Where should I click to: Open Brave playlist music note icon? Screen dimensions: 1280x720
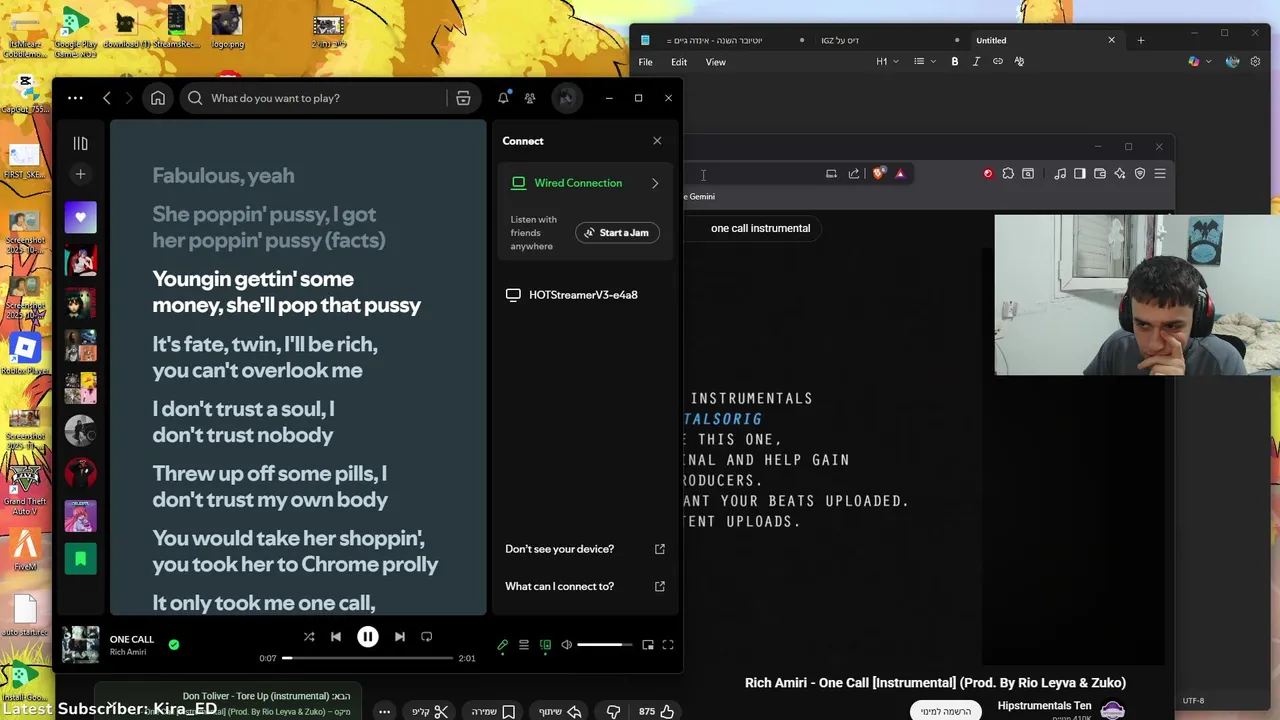pos(1060,173)
